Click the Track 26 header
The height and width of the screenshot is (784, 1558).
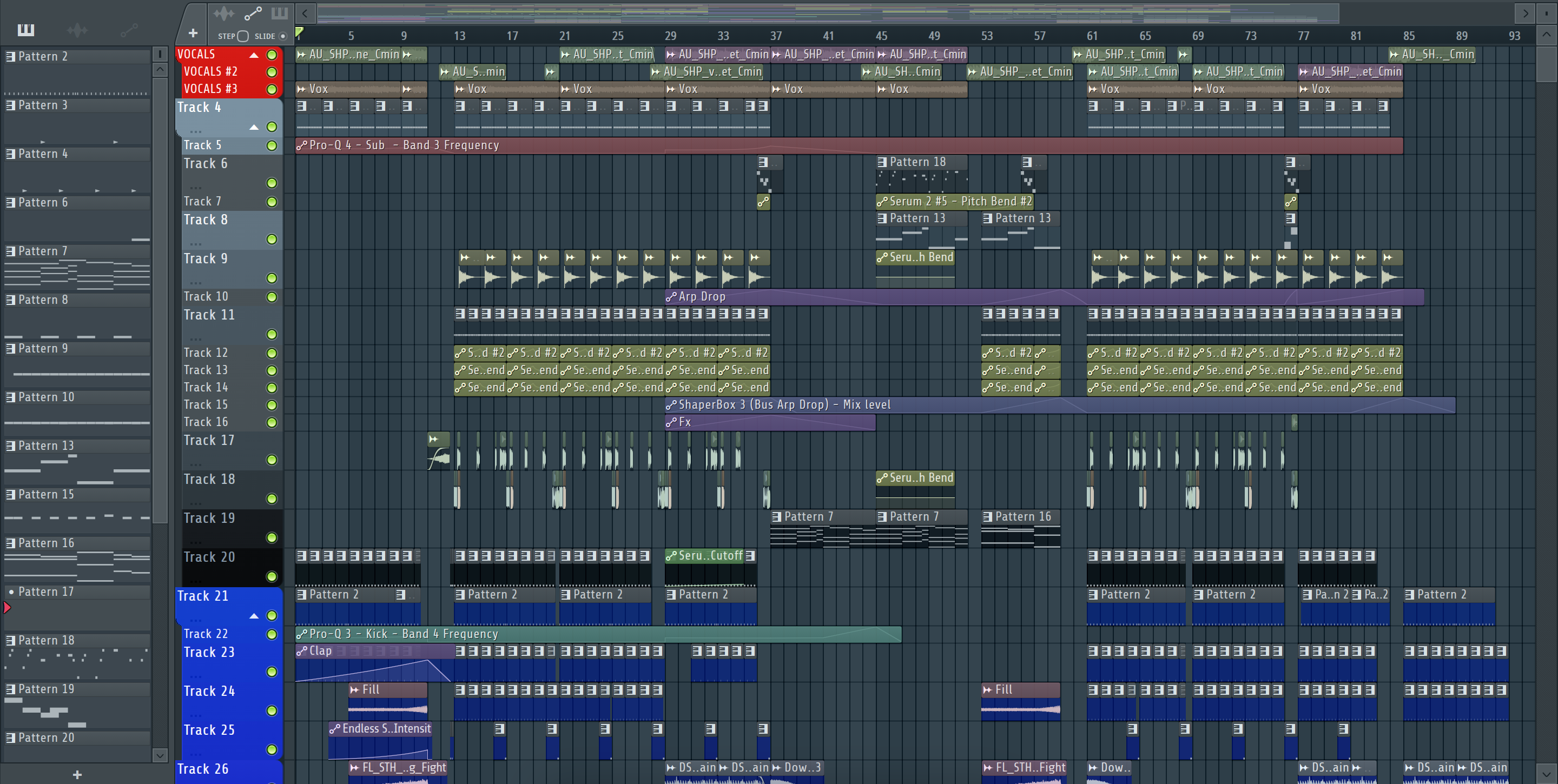229,772
